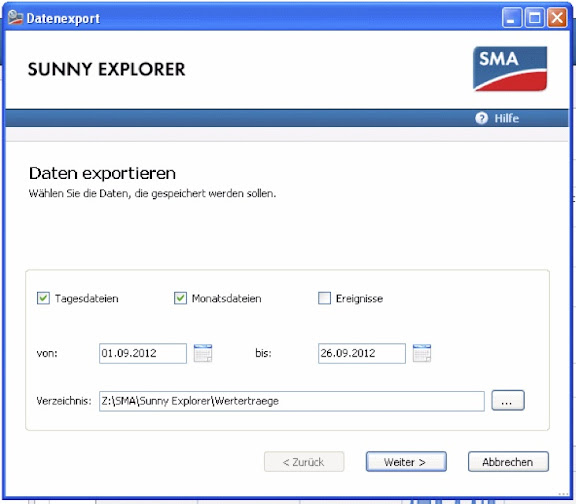This screenshot has width=576, height=504.
Task: Close the Datenexport dialog
Action: (x=557, y=18)
